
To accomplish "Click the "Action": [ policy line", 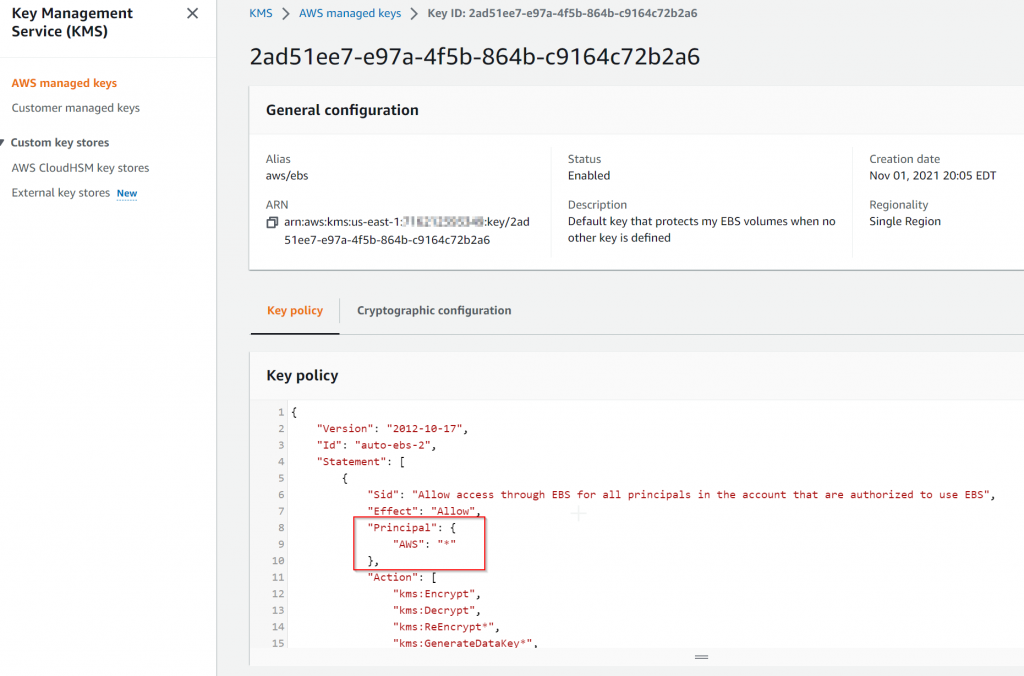I will click(402, 577).
